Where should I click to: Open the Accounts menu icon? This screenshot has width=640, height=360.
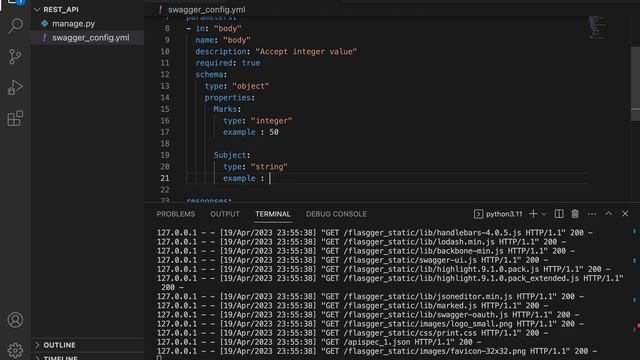tap(15, 320)
